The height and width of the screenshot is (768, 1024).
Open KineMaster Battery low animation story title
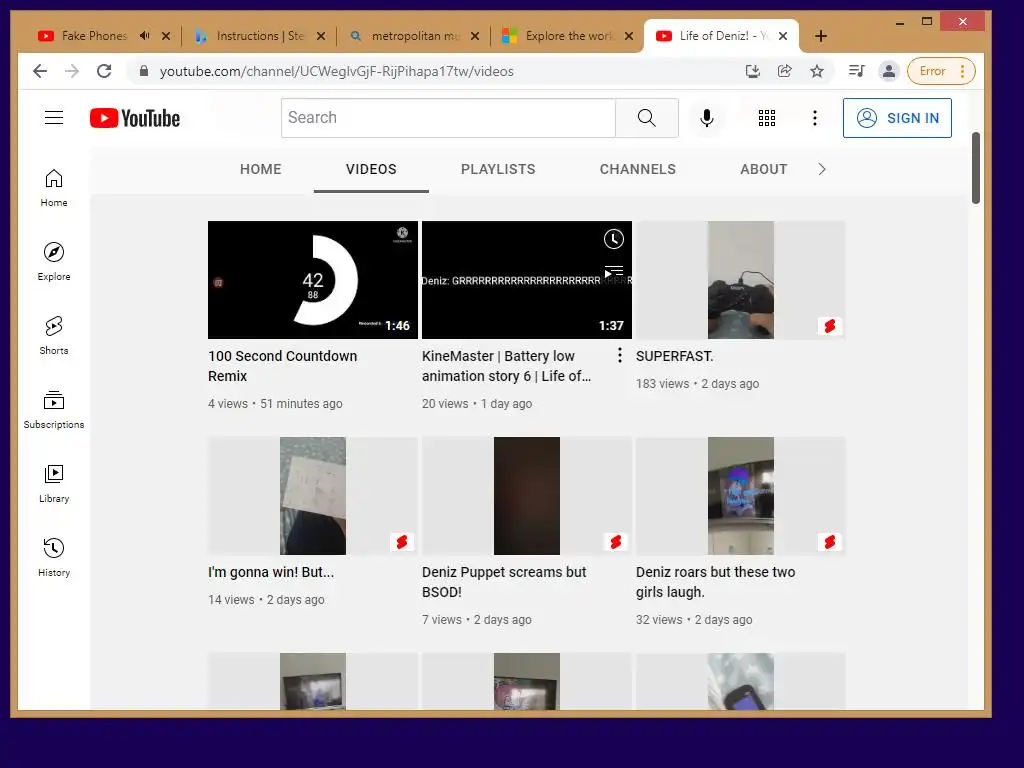[506, 366]
